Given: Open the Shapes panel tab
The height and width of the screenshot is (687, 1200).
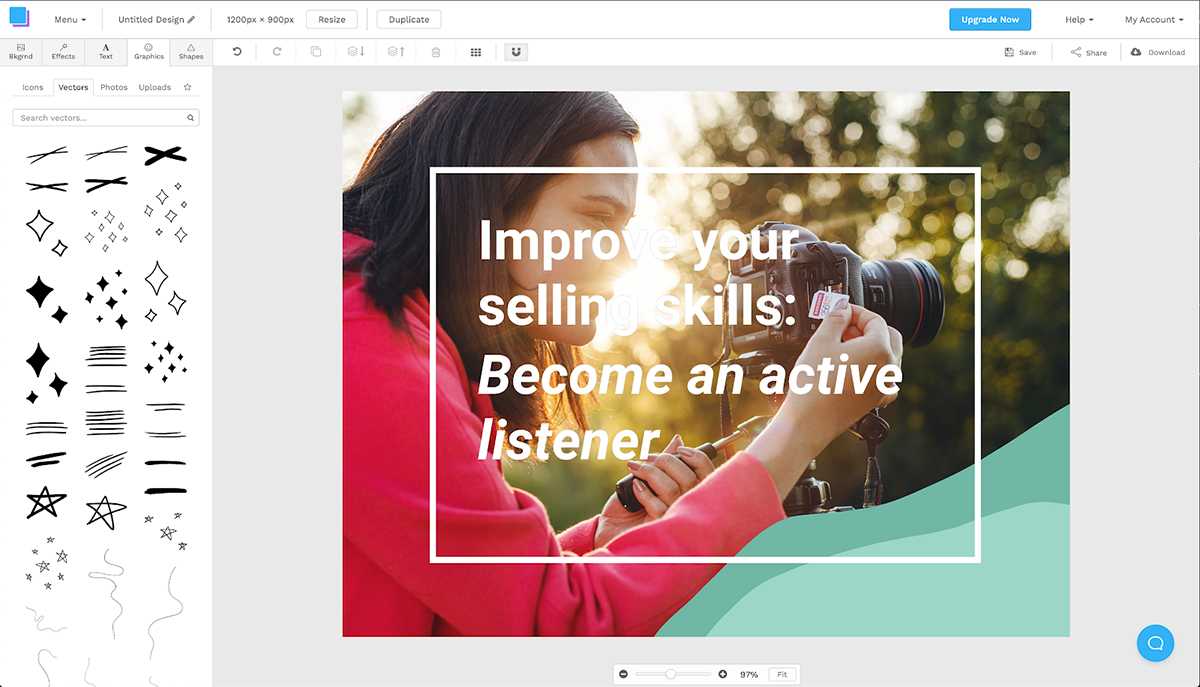Looking at the screenshot, I should coord(191,52).
